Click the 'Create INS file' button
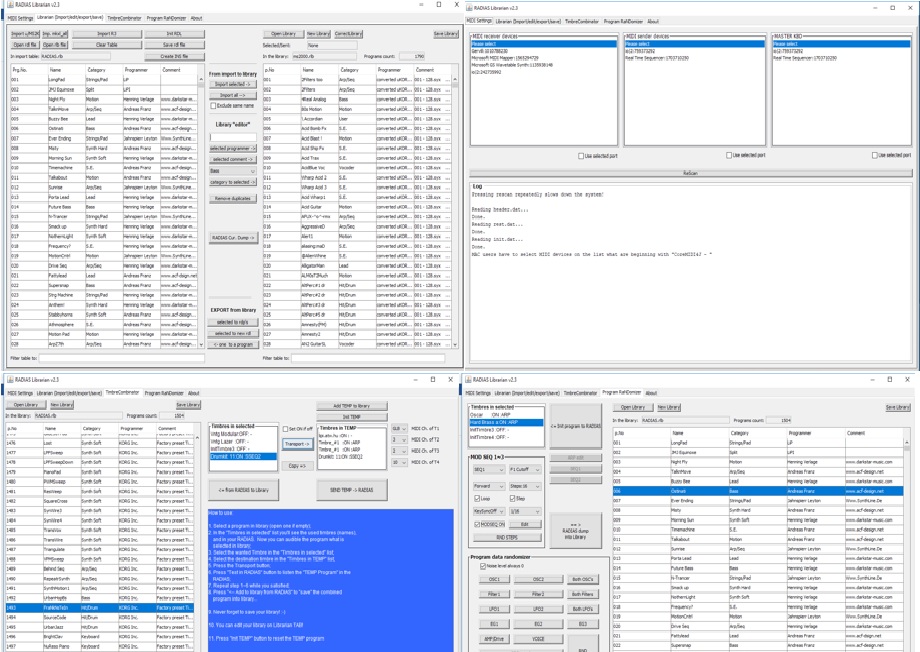Viewport: 920px width, 652px height. 174,56
